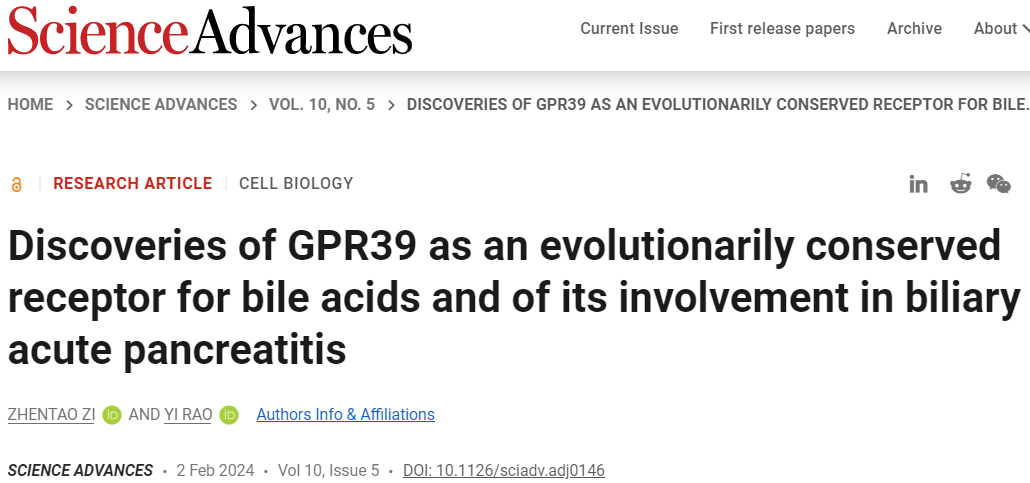Go to VOL. 10, NO. 5 breadcrumb

pyautogui.click(x=322, y=104)
